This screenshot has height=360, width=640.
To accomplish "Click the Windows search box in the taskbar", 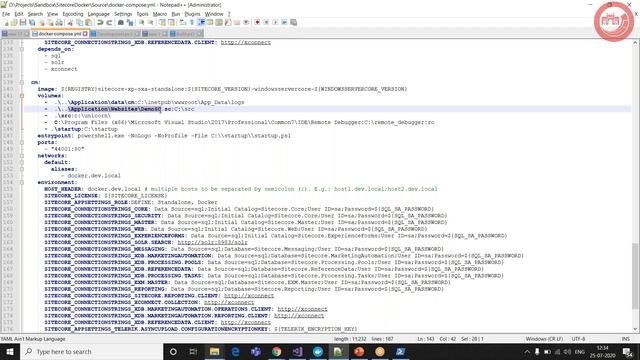I will point(91,351).
